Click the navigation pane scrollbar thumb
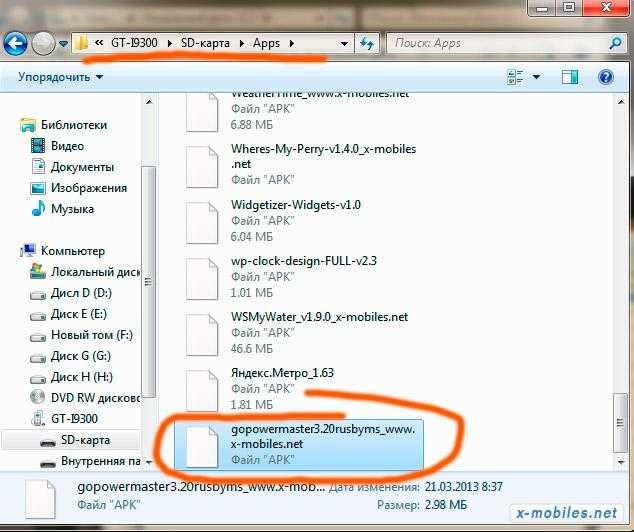634x532 pixels. (148, 282)
